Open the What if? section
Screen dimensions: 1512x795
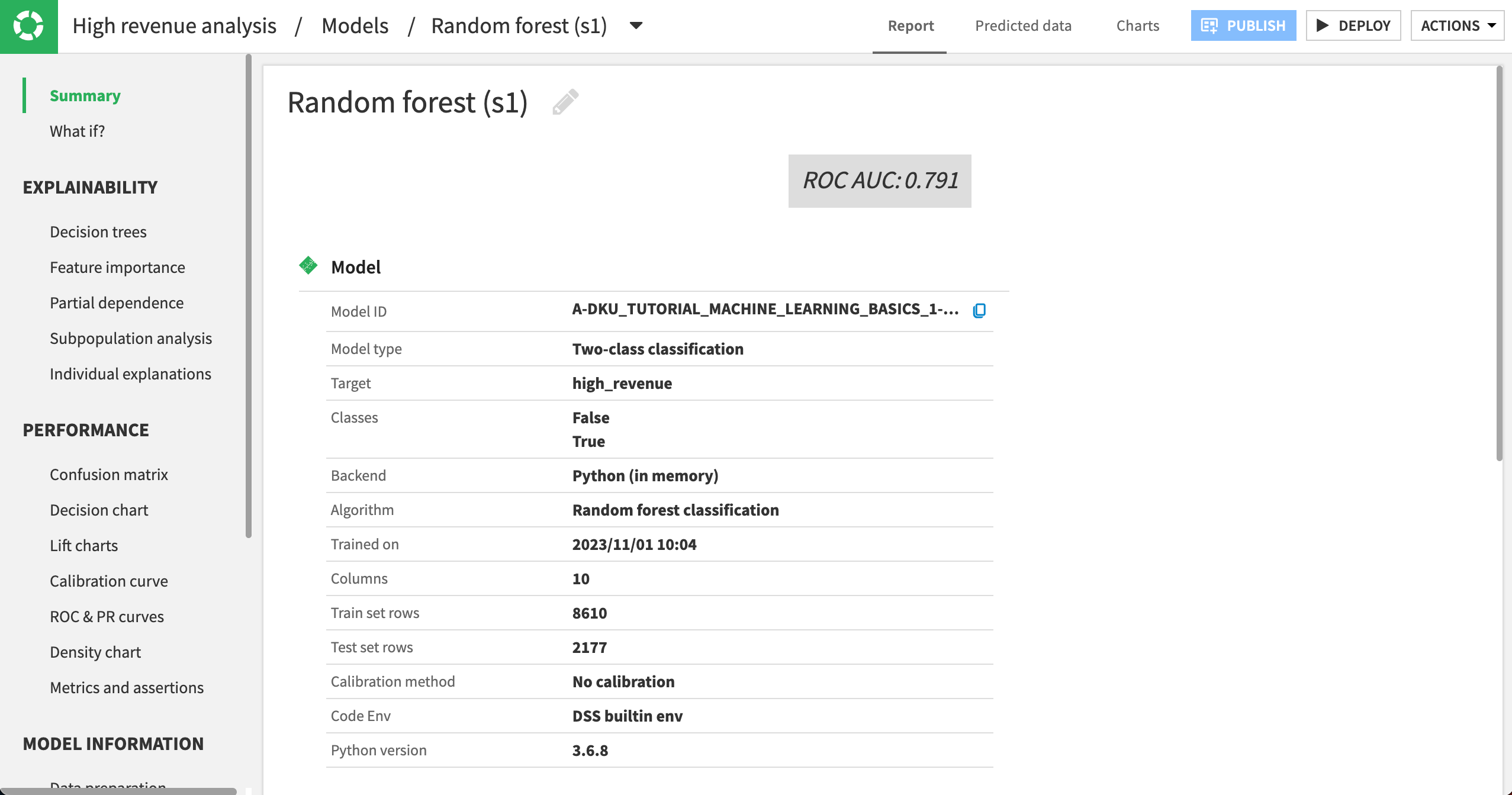click(77, 131)
